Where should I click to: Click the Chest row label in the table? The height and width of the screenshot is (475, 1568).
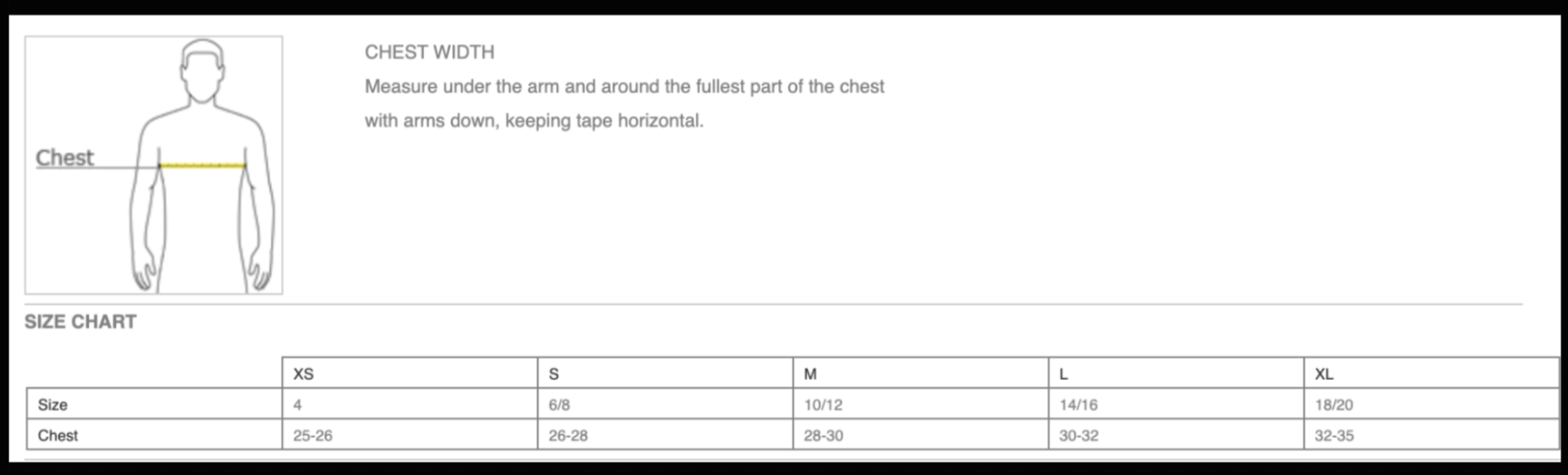[x=58, y=435]
